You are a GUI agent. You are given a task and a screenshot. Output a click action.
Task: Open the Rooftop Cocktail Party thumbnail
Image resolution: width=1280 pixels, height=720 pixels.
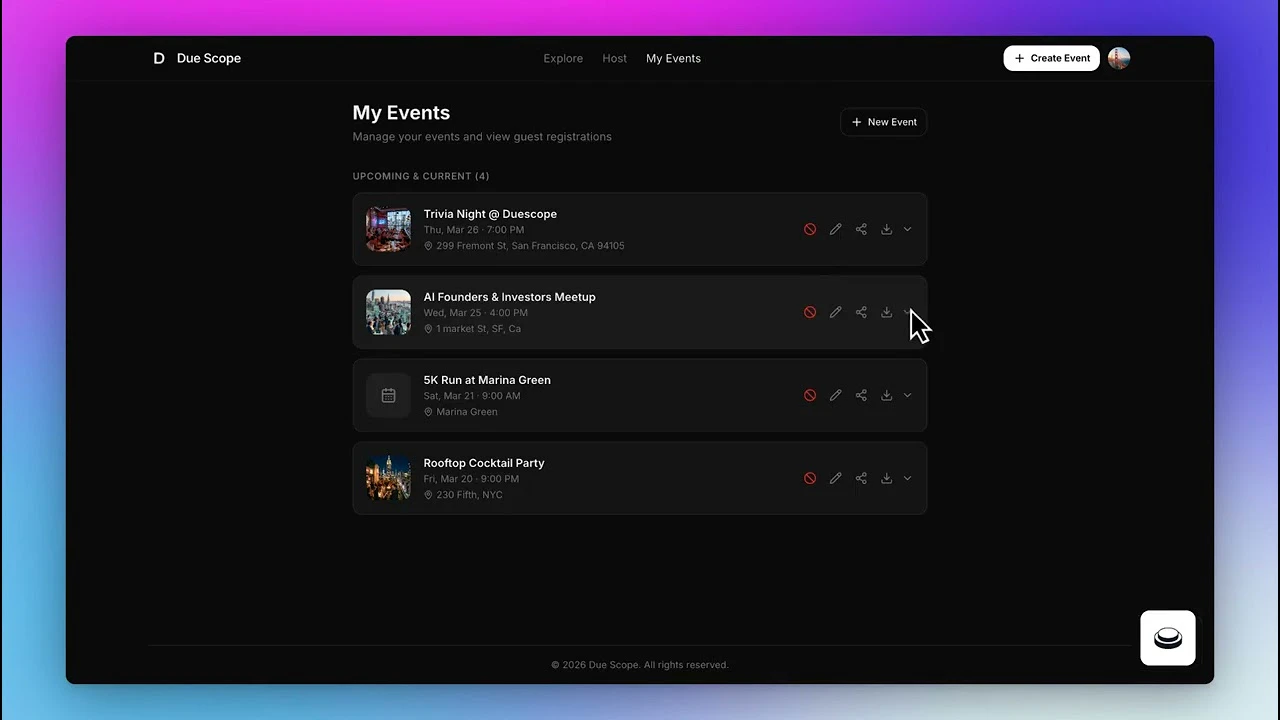[x=388, y=478]
